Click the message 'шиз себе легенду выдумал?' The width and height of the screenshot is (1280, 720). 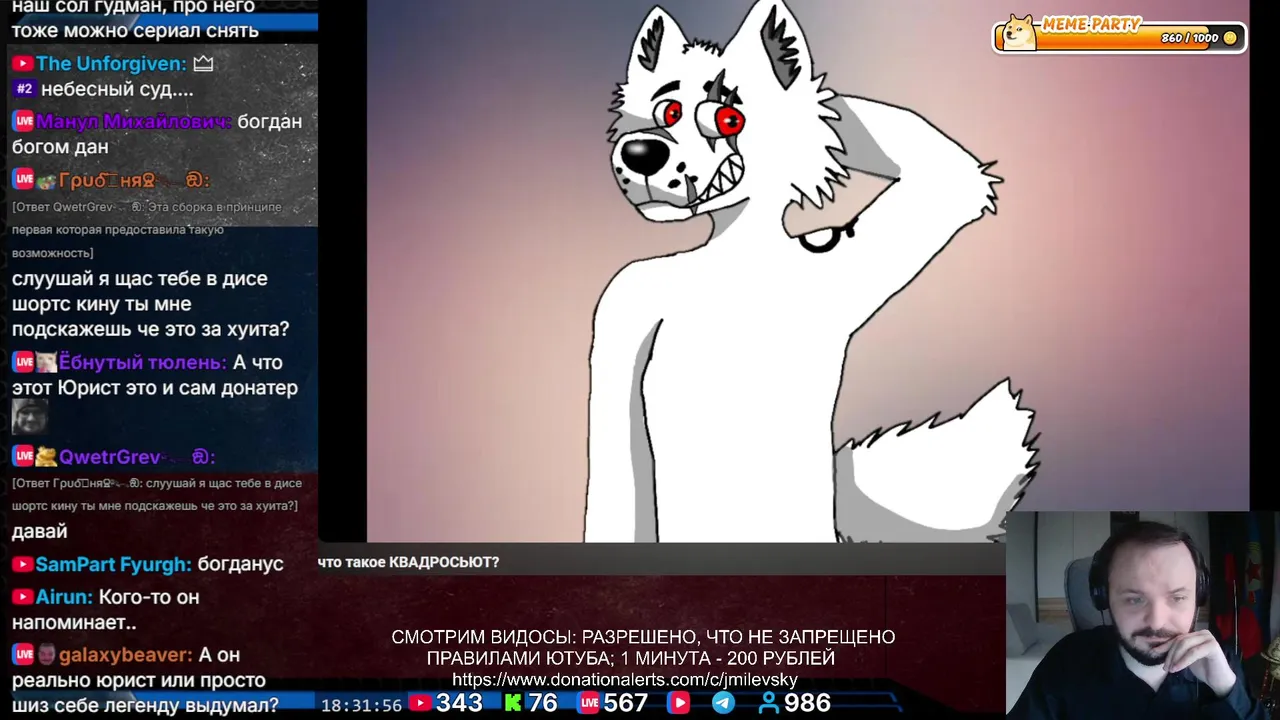click(145, 705)
